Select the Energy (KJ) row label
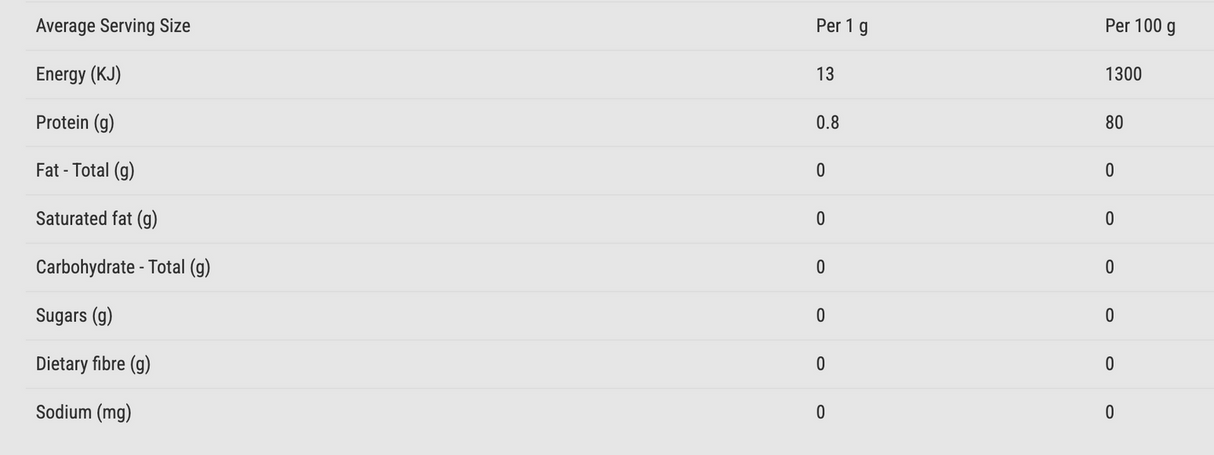The width and height of the screenshot is (1214, 455). 78,74
